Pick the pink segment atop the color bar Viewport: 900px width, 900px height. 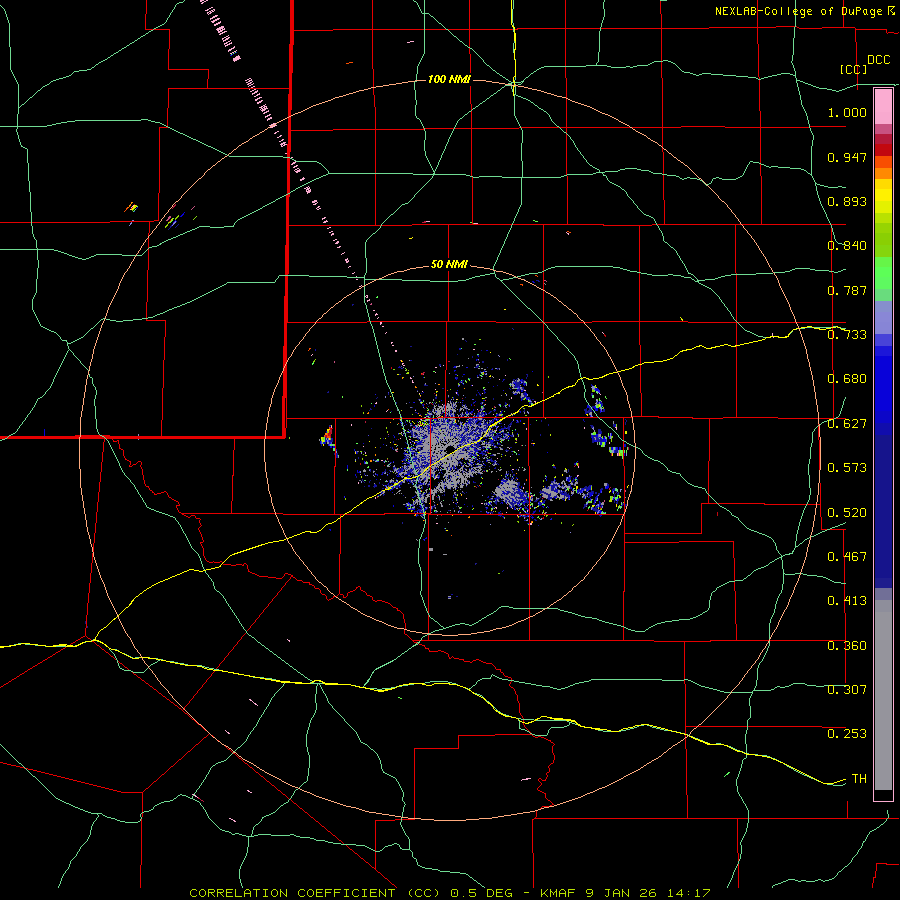[883, 106]
